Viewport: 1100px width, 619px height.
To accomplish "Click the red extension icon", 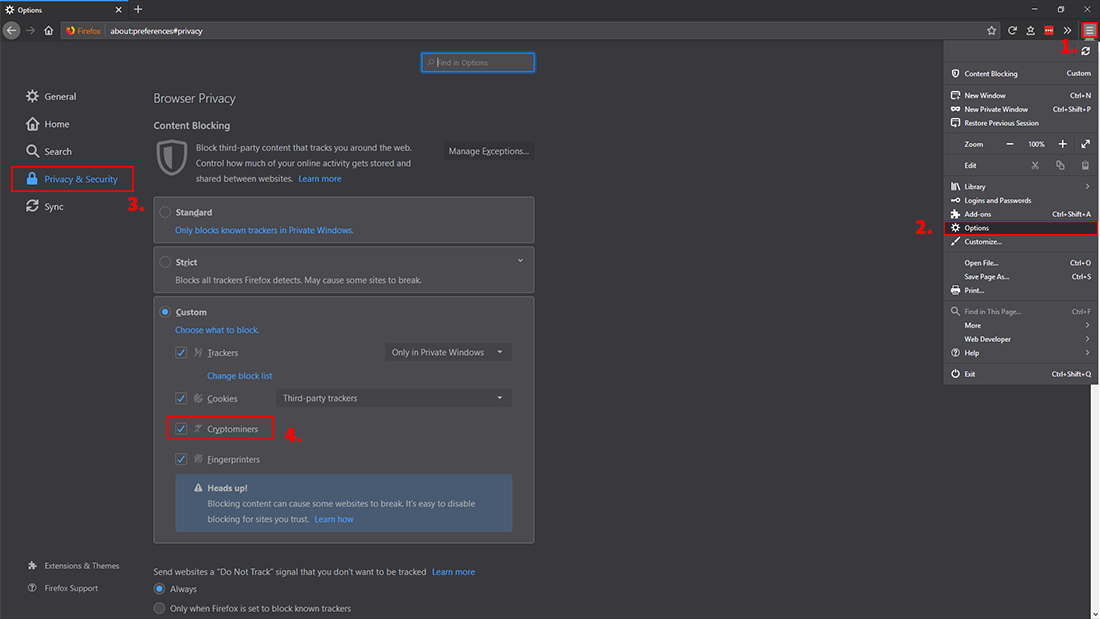I will click(1049, 30).
